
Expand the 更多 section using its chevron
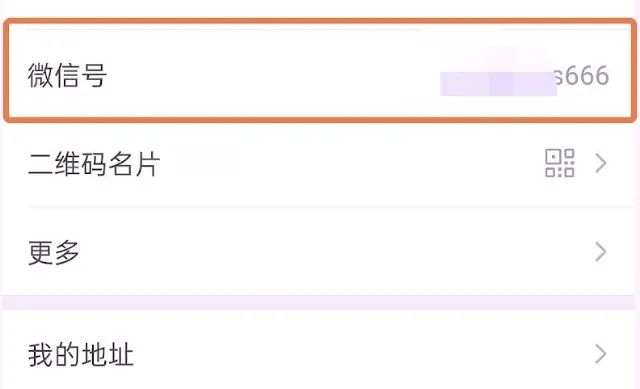point(600,251)
